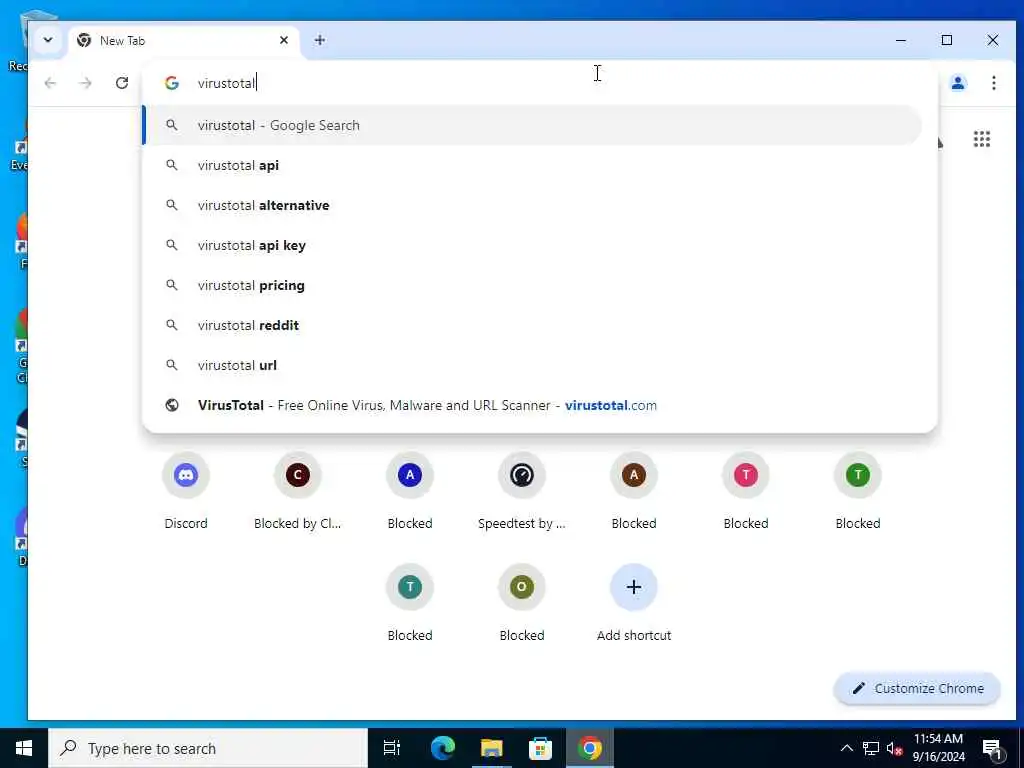Open the network tray icon

click(871, 748)
